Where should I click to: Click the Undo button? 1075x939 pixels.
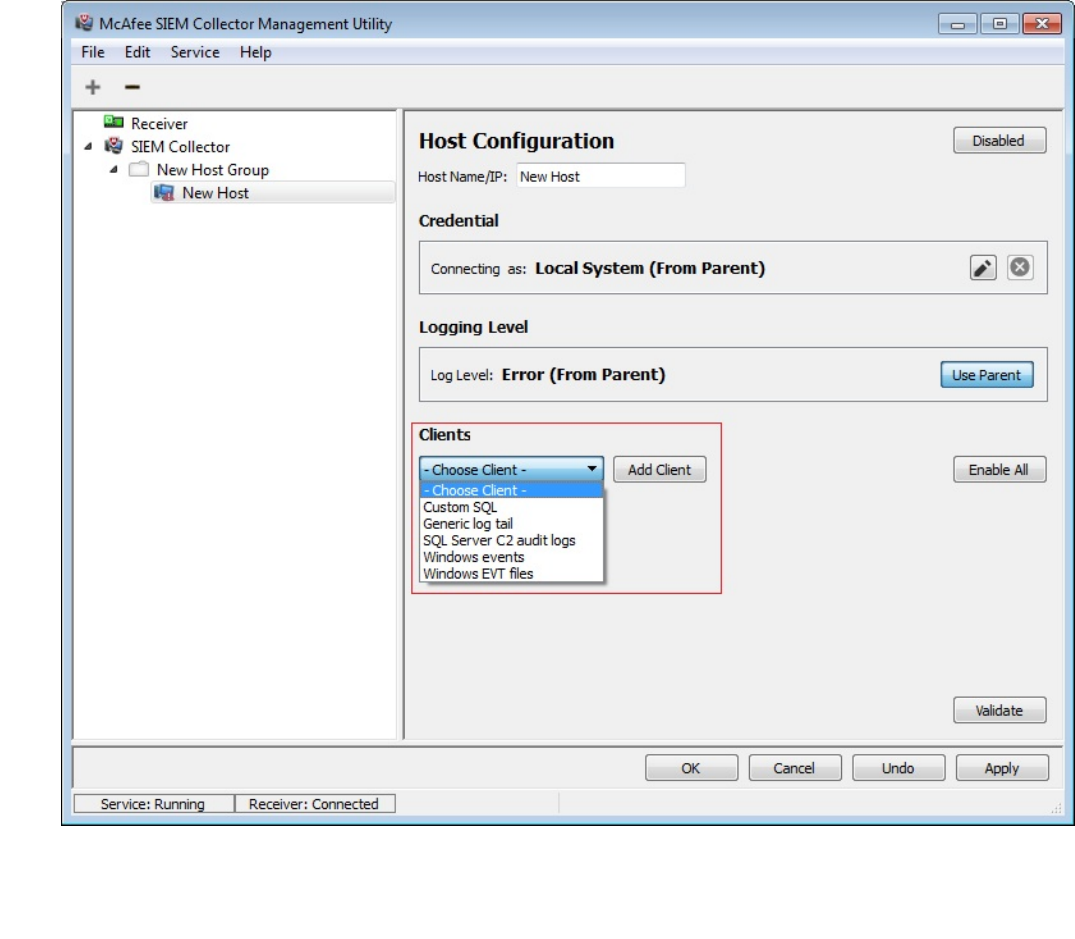pyautogui.click(x=898, y=768)
